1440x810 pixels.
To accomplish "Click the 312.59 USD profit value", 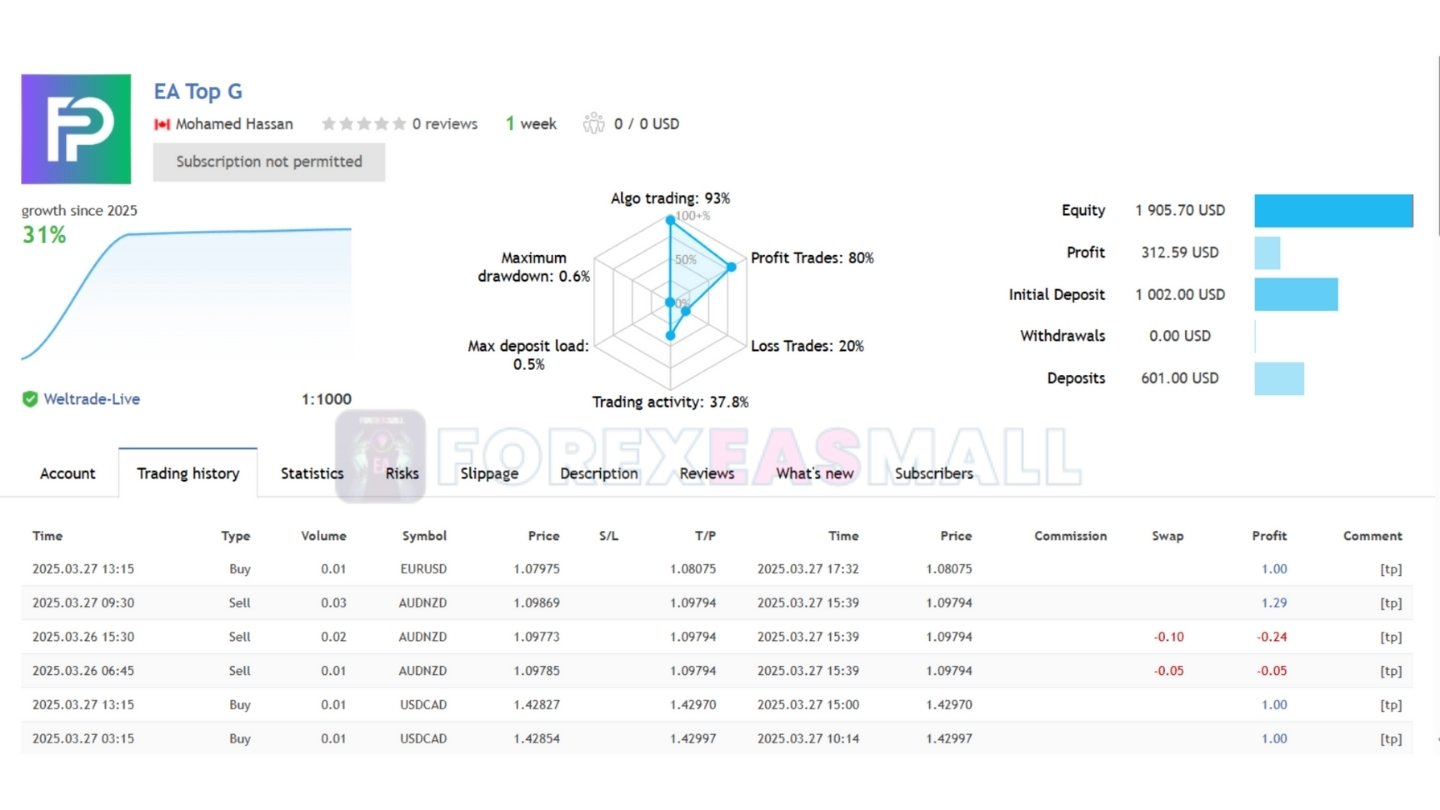I will (x=1180, y=253).
